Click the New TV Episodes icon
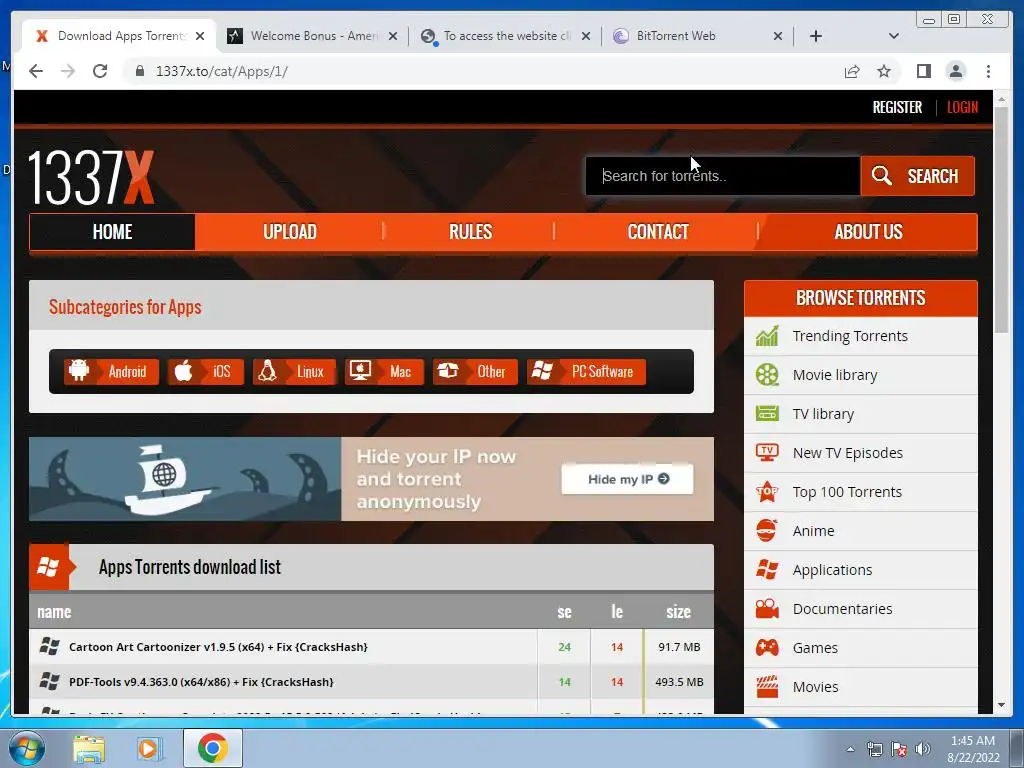1024x768 pixels. (767, 453)
